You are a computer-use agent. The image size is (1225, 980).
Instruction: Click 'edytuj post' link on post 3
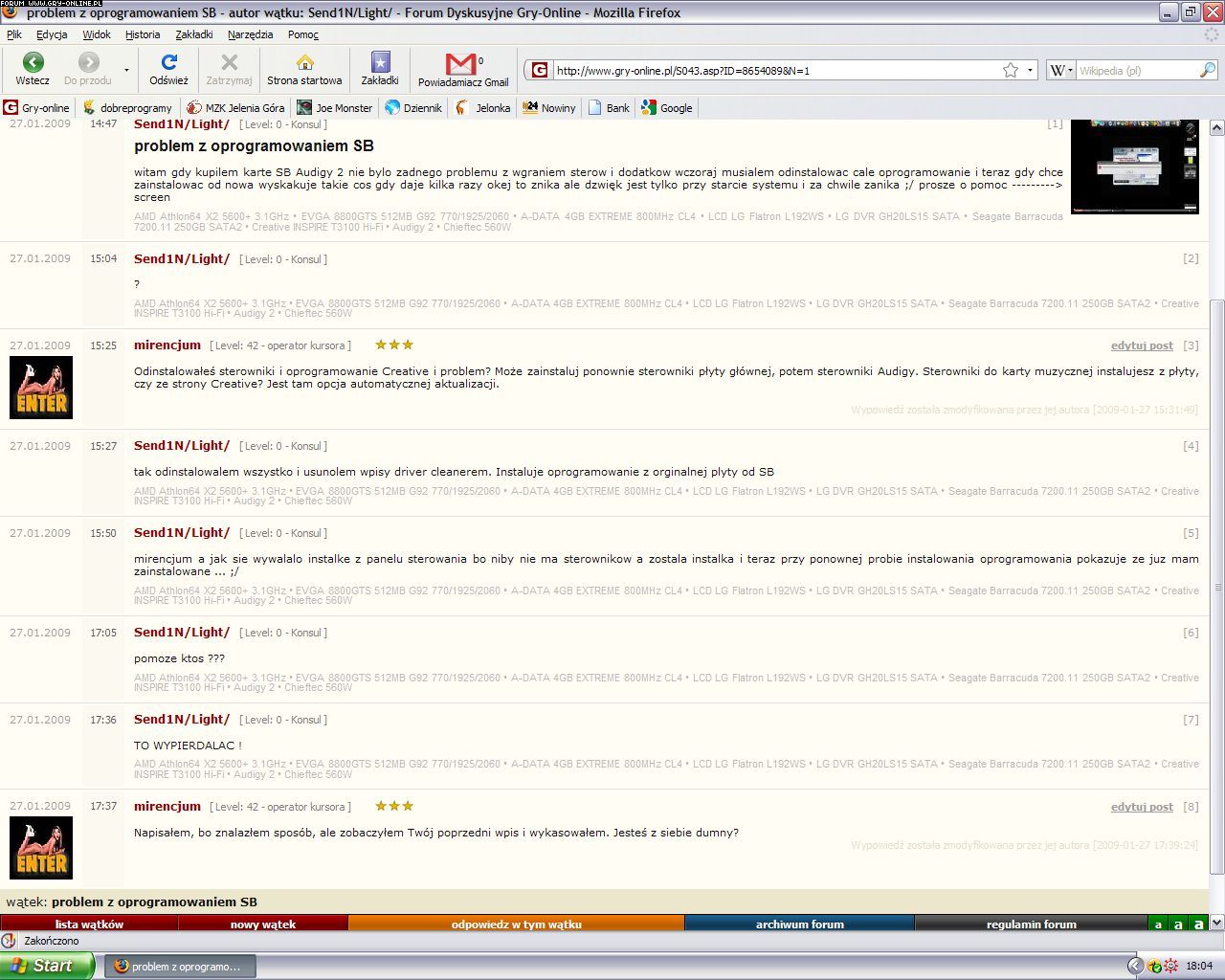1142,345
